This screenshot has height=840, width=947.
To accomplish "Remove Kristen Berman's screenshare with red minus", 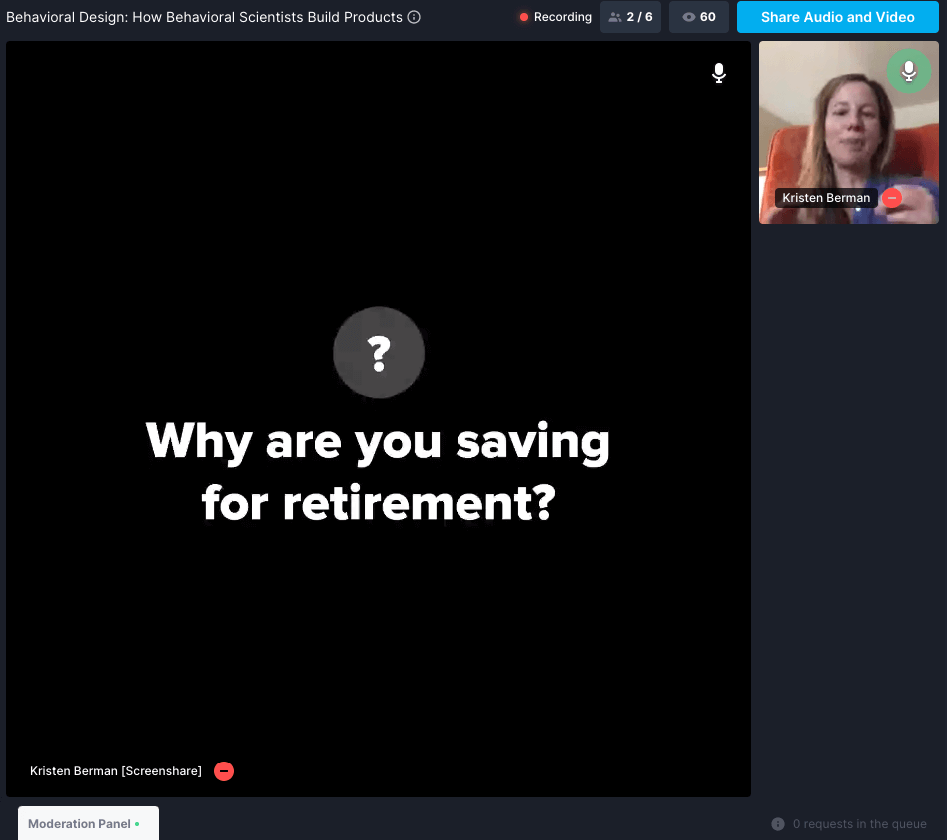I will [224, 771].
